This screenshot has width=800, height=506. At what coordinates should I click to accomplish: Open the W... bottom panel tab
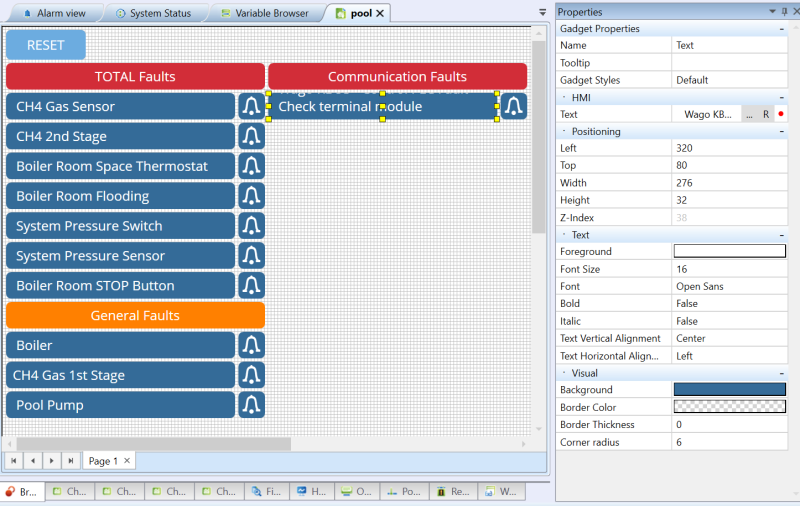click(x=502, y=491)
